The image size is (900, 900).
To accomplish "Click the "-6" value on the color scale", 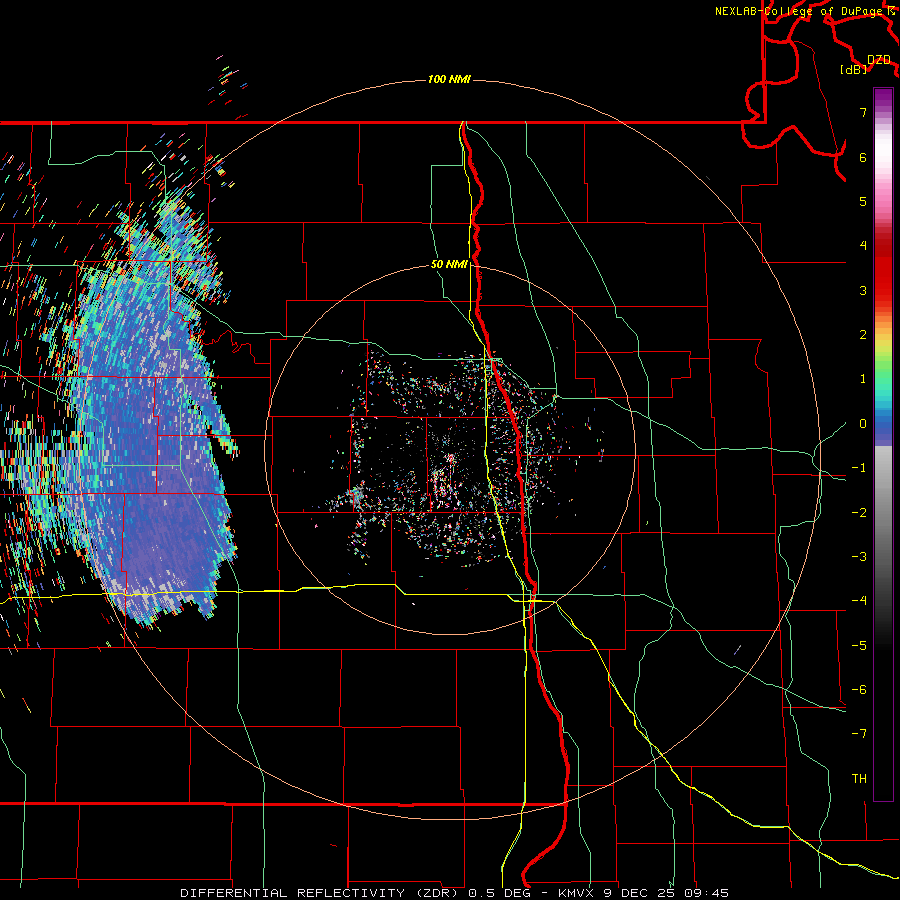I will 859,690.
